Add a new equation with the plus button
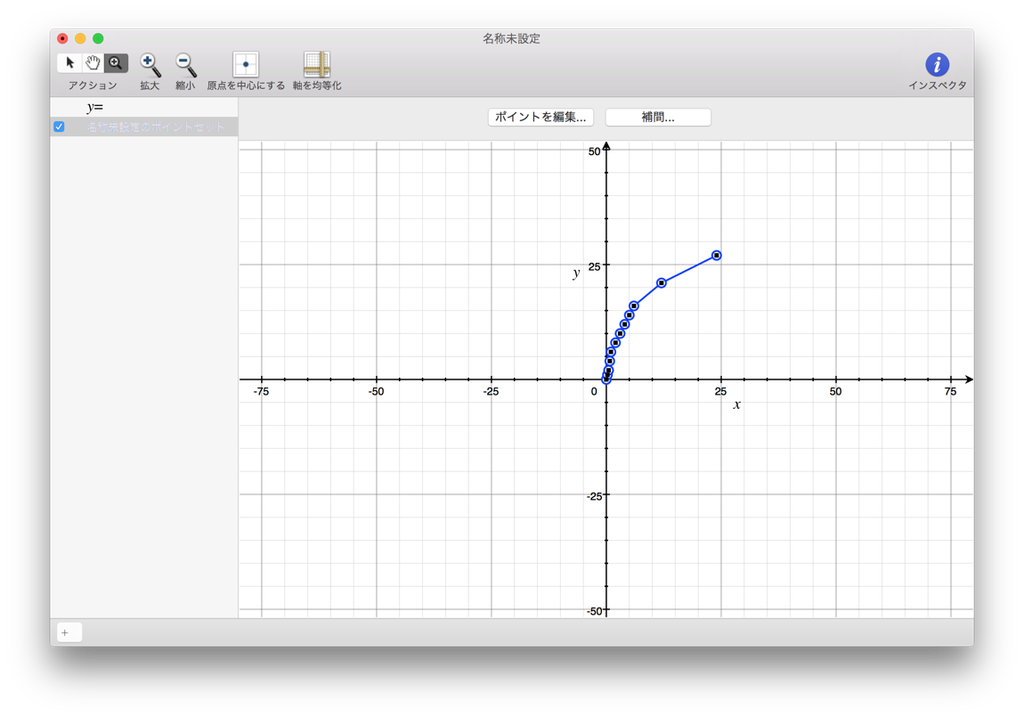The width and height of the screenshot is (1024, 718). 66,632
